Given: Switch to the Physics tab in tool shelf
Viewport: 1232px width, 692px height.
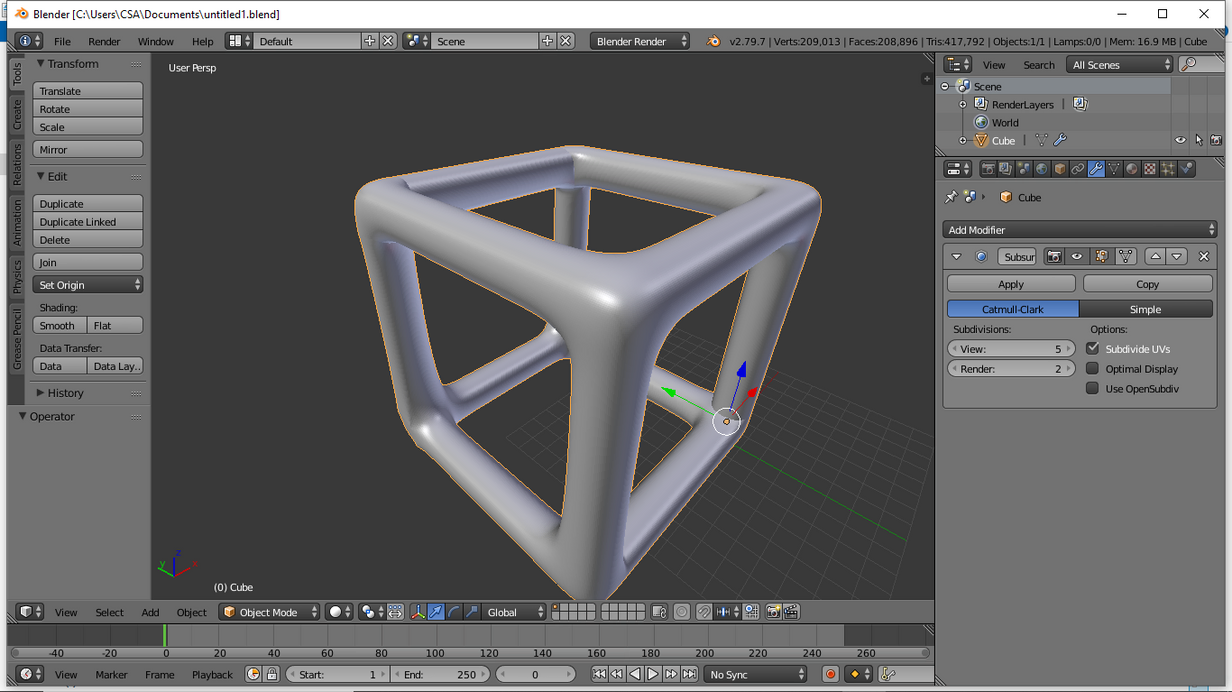Looking at the screenshot, I should [x=17, y=277].
